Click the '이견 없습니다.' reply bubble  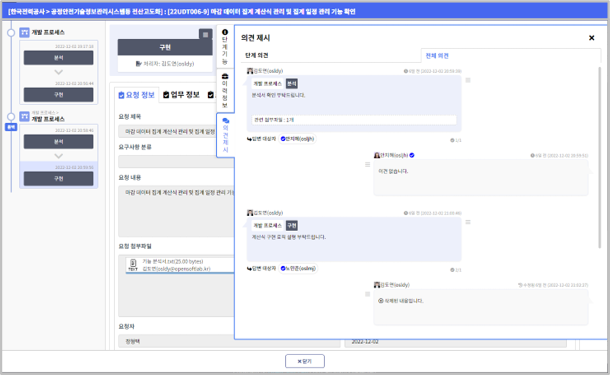[481, 178]
